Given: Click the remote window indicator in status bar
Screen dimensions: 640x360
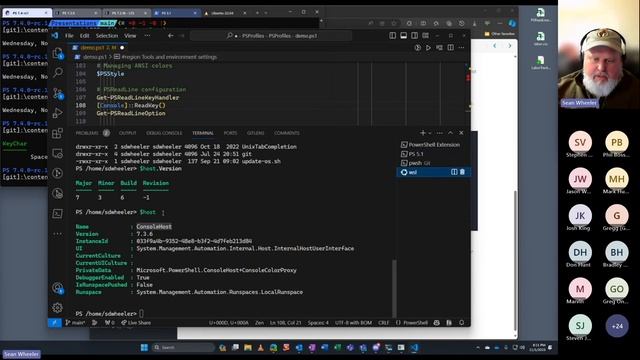Looking at the screenshot, I should (x=55, y=322).
